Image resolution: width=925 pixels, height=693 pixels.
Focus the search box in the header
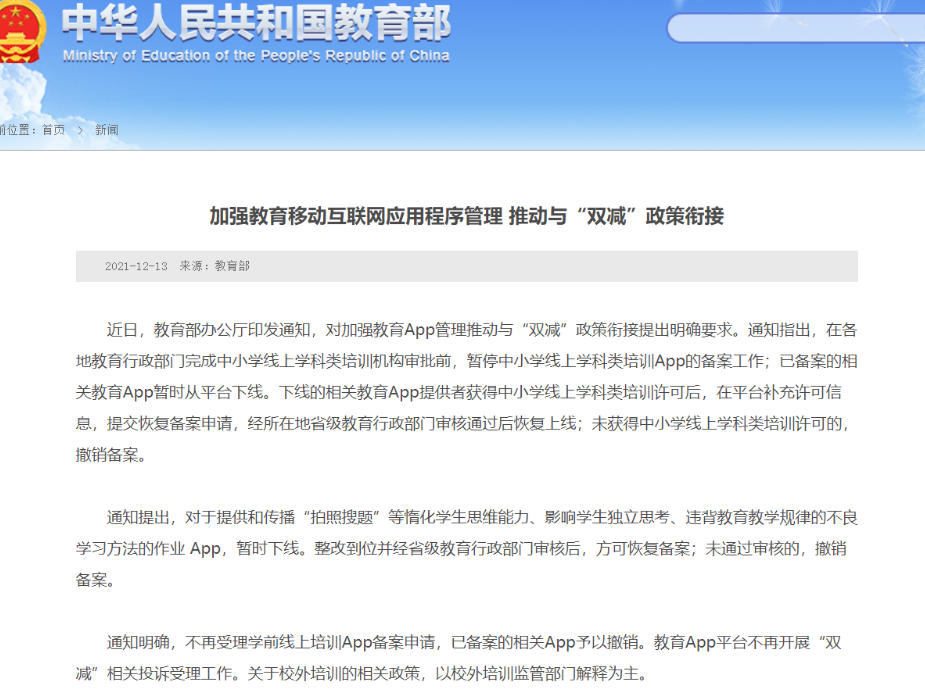(796, 28)
